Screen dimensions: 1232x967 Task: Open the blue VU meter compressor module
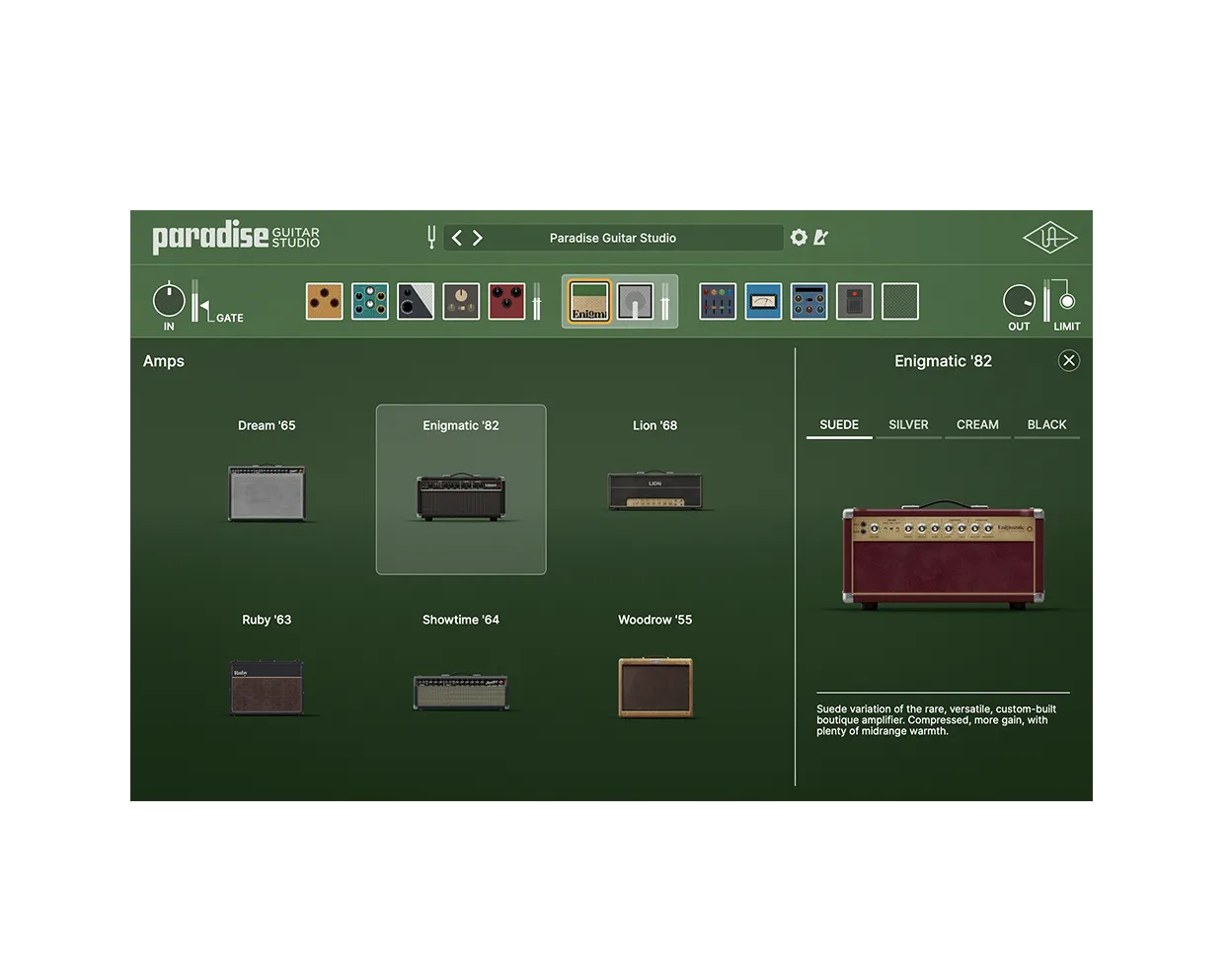coord(763,301)
